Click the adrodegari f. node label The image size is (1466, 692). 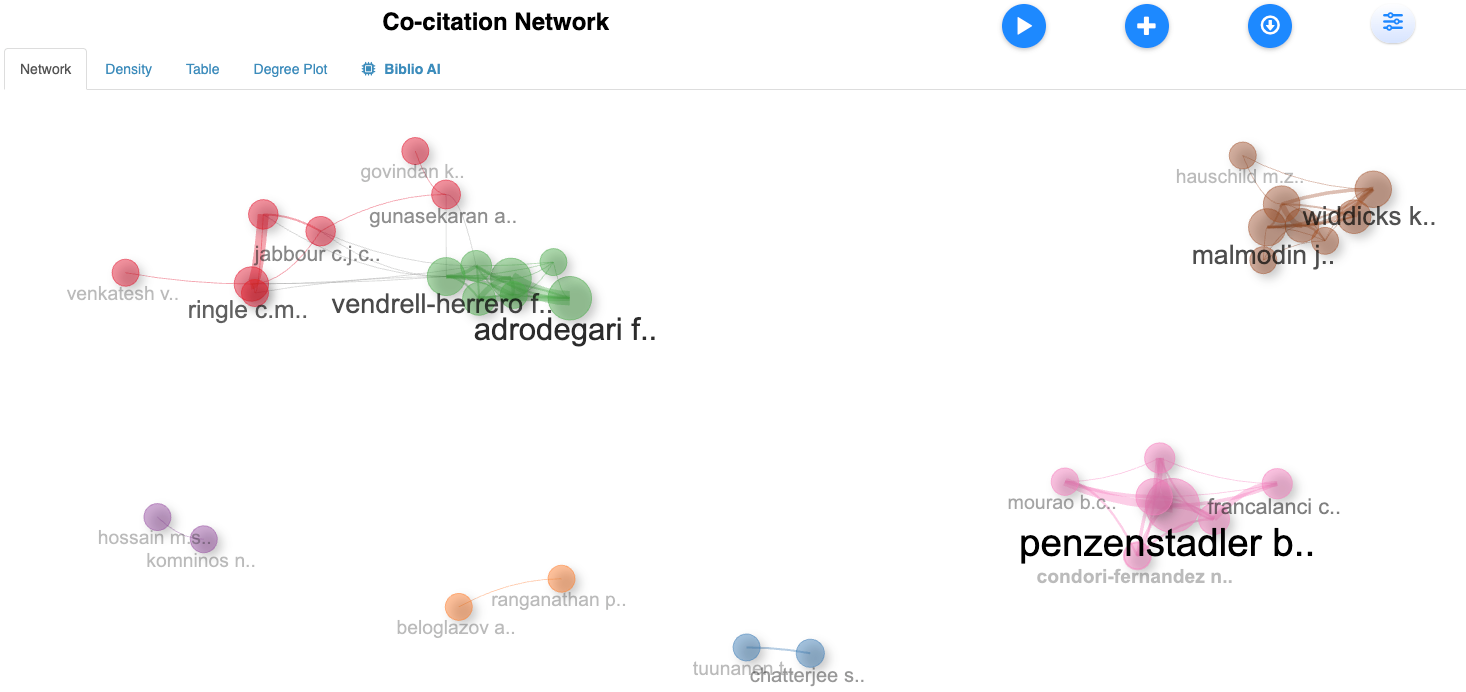[x=564, y=330]
